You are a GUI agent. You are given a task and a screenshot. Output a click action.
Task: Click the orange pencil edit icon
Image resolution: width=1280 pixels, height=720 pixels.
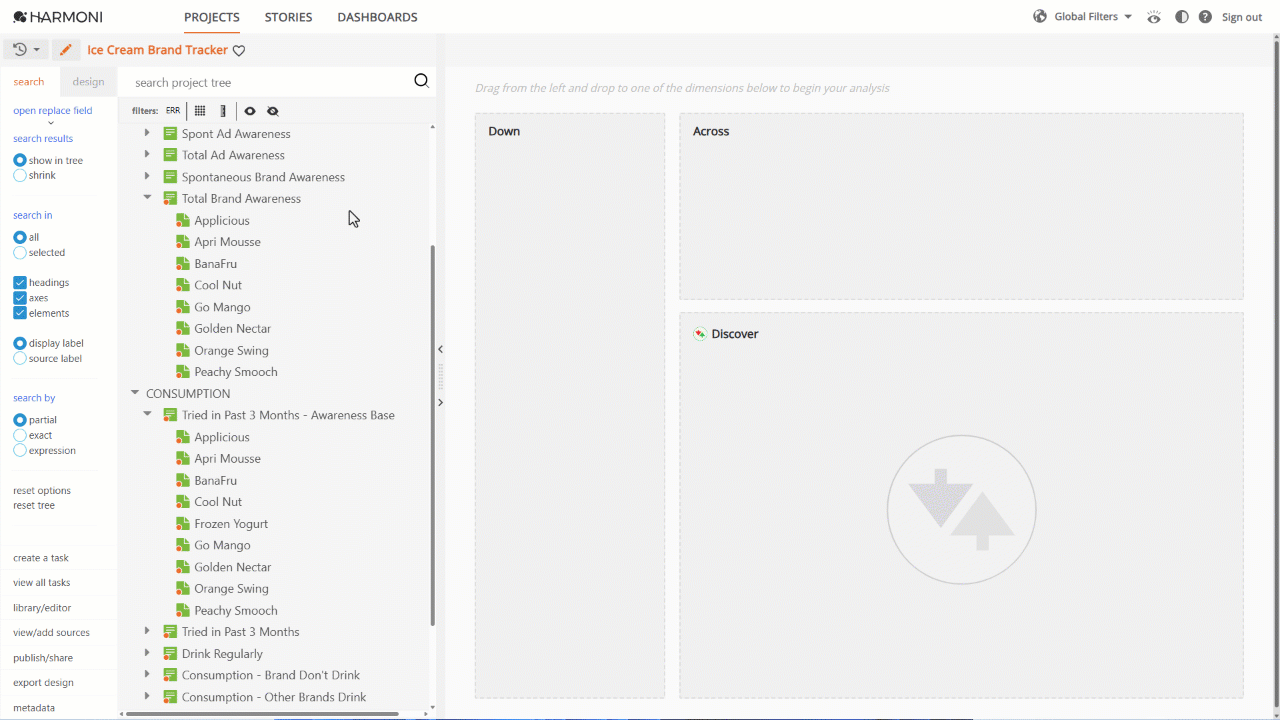pyautogui.click(x=66, y=50)
